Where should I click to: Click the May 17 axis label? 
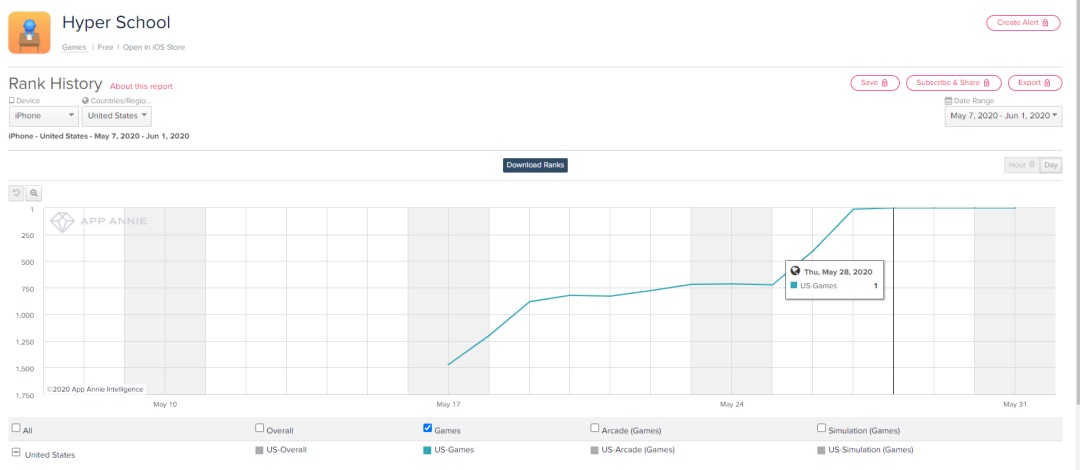(448, 405)
